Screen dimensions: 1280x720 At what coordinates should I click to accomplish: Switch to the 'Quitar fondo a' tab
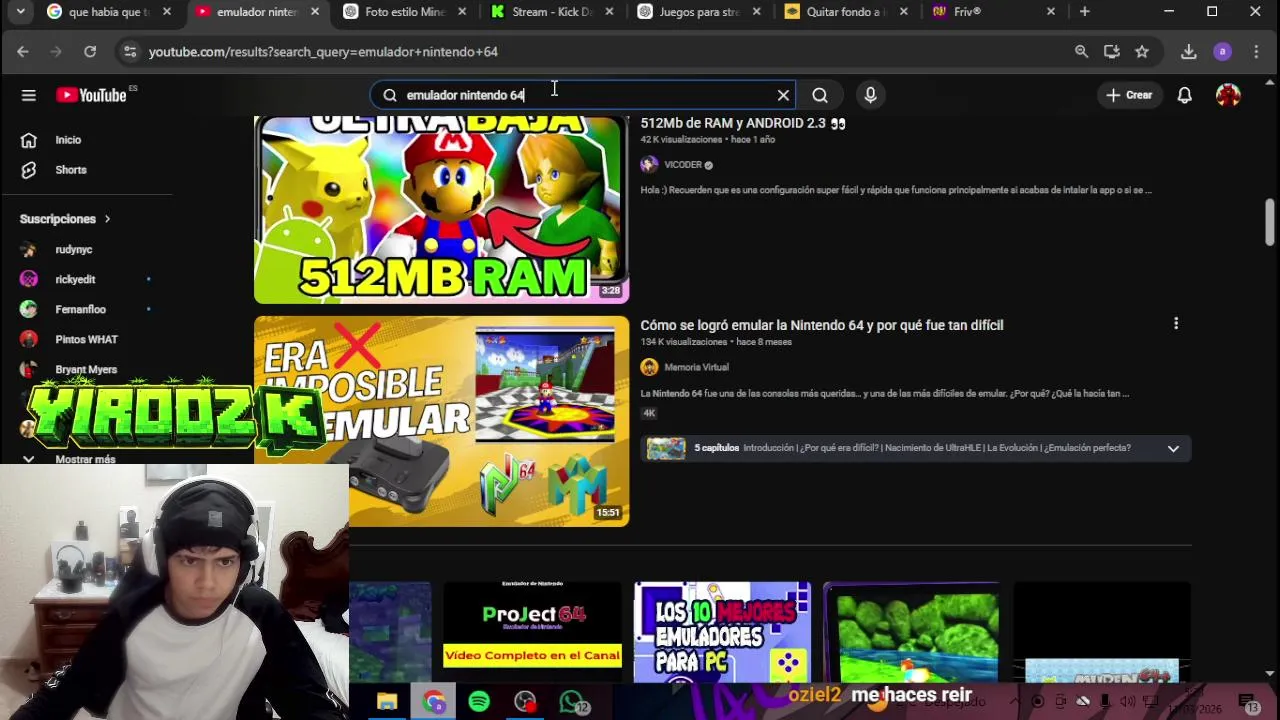[847, 12]
